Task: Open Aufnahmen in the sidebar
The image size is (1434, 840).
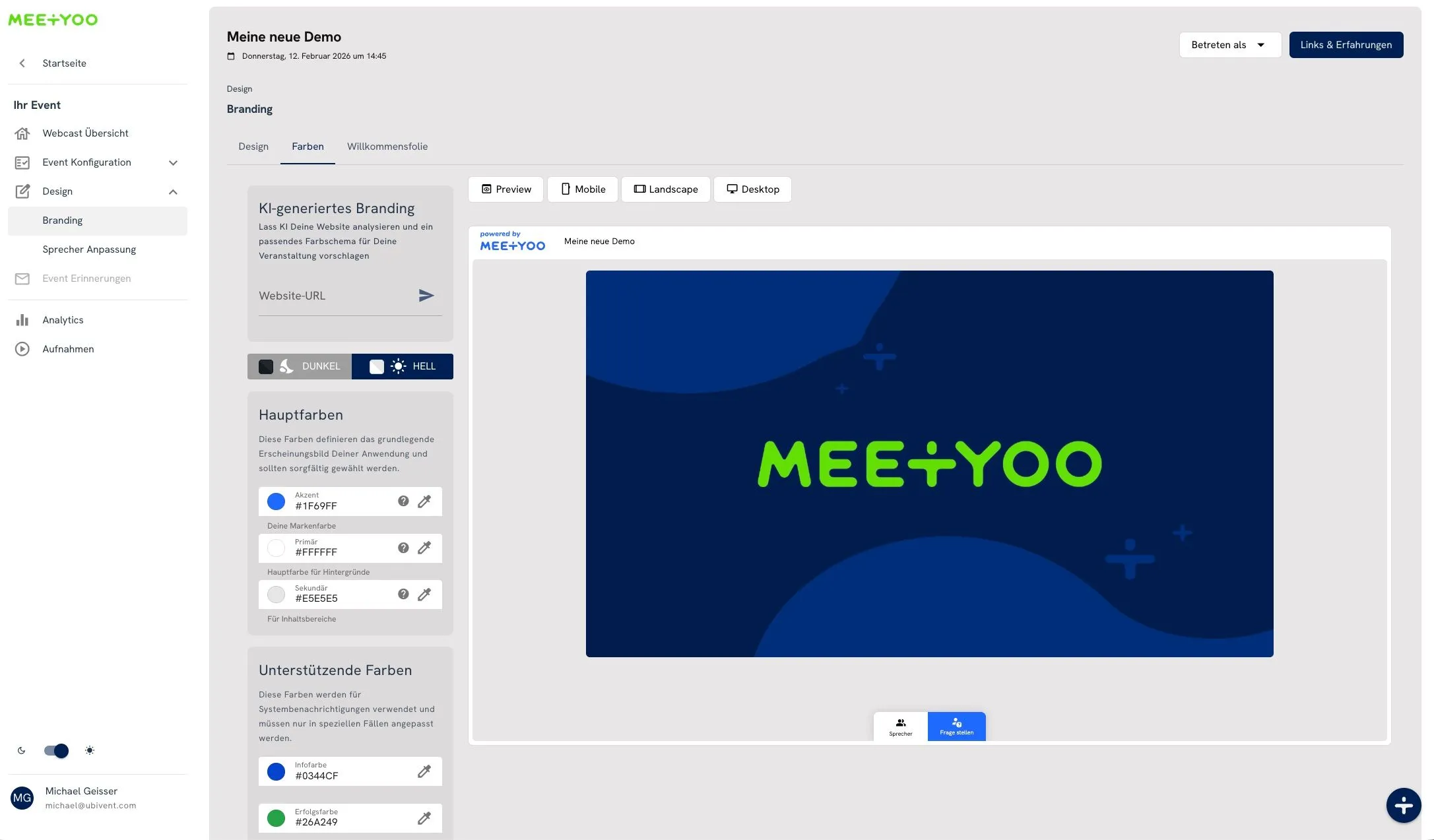Action: point(98,349)
